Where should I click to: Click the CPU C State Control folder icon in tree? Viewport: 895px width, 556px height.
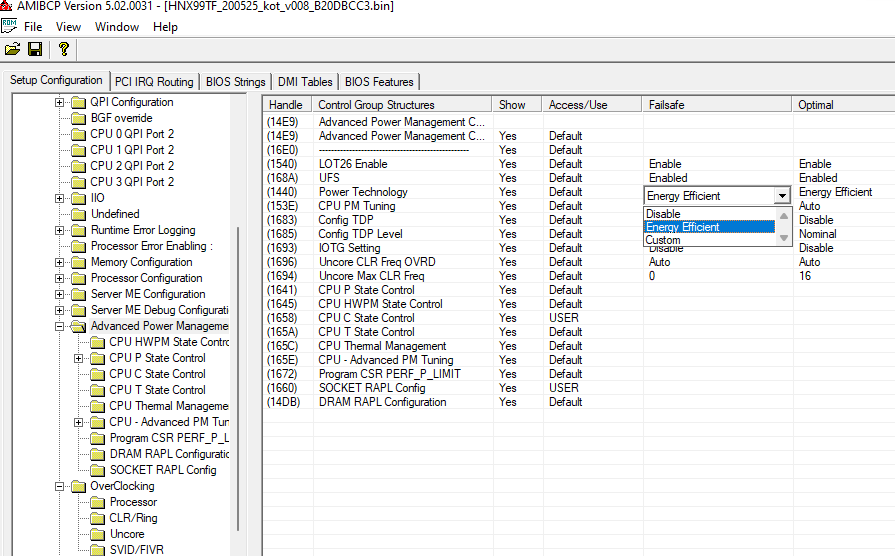point(98,374)
